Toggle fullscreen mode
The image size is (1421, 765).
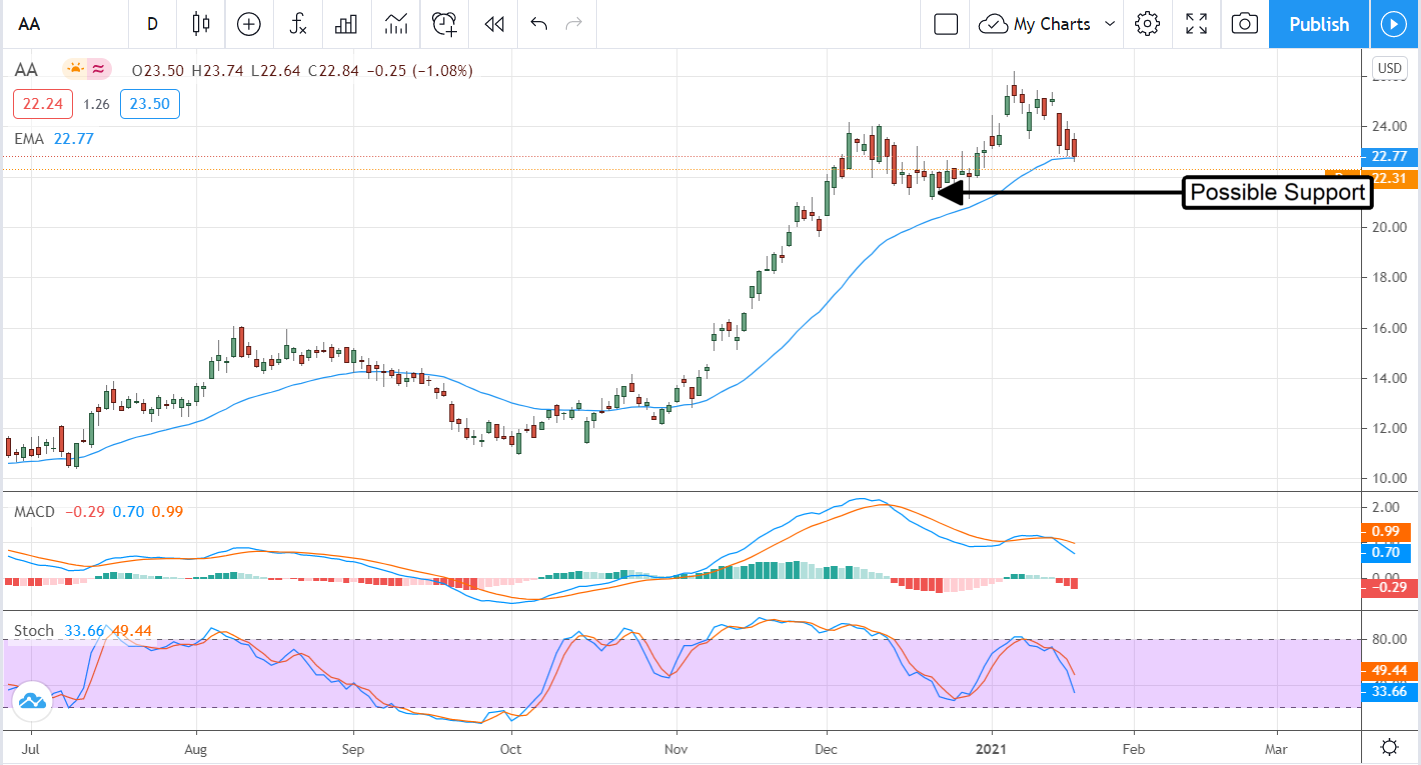(x=1196, y=24)
